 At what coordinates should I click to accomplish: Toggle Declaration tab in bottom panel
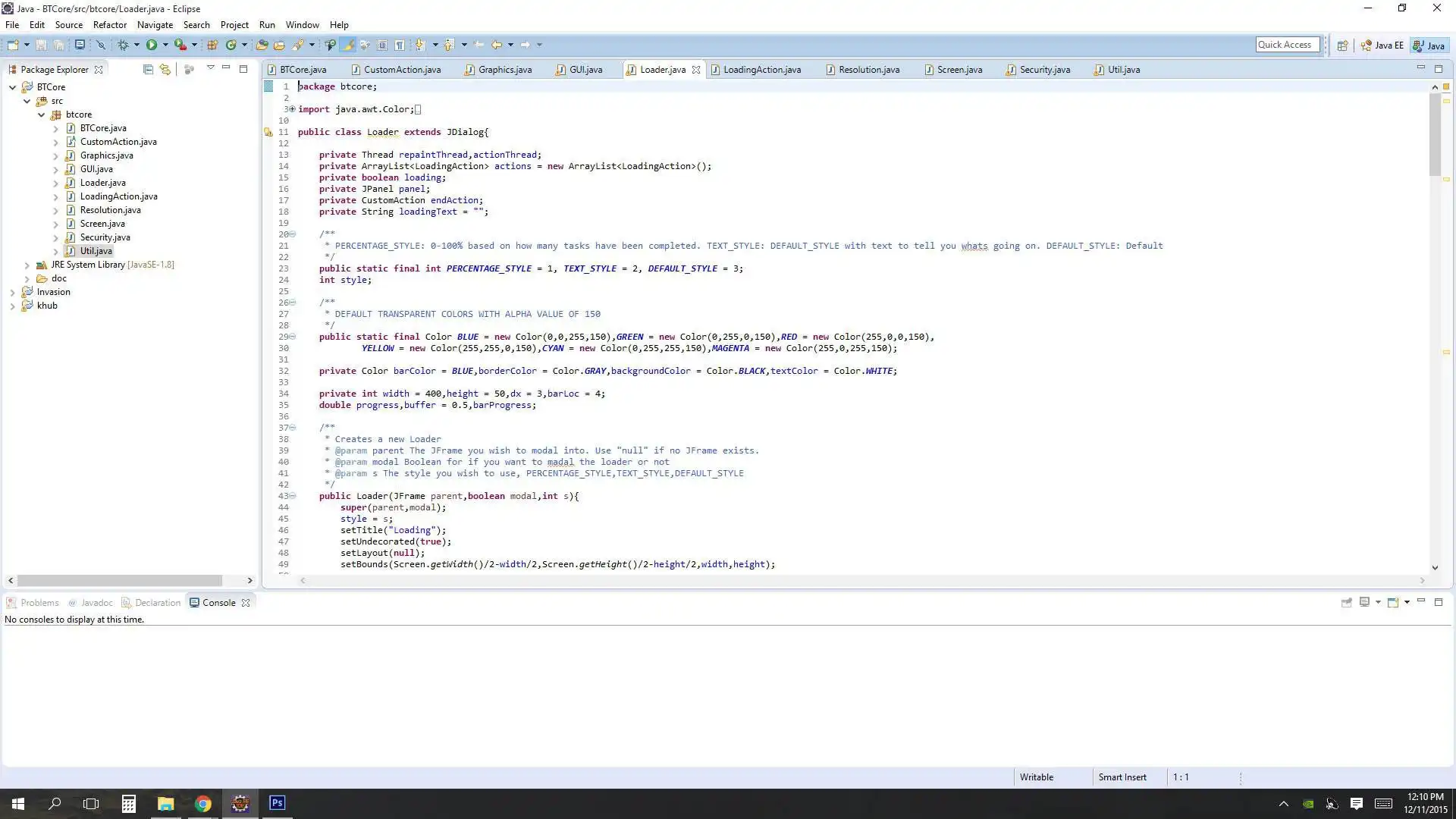pyautogui.click(x=157, y=601)
